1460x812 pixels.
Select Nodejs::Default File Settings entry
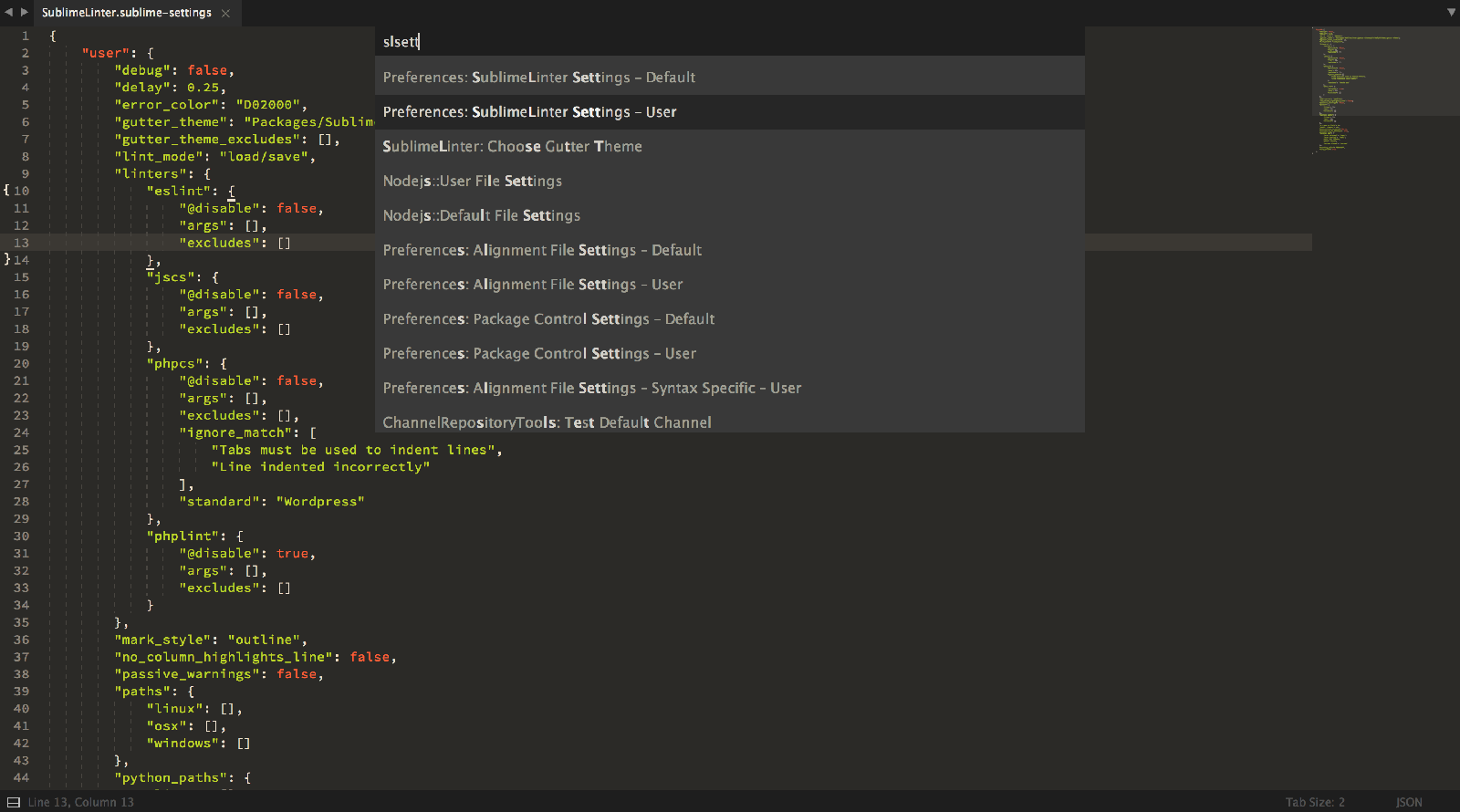point(730,216)
